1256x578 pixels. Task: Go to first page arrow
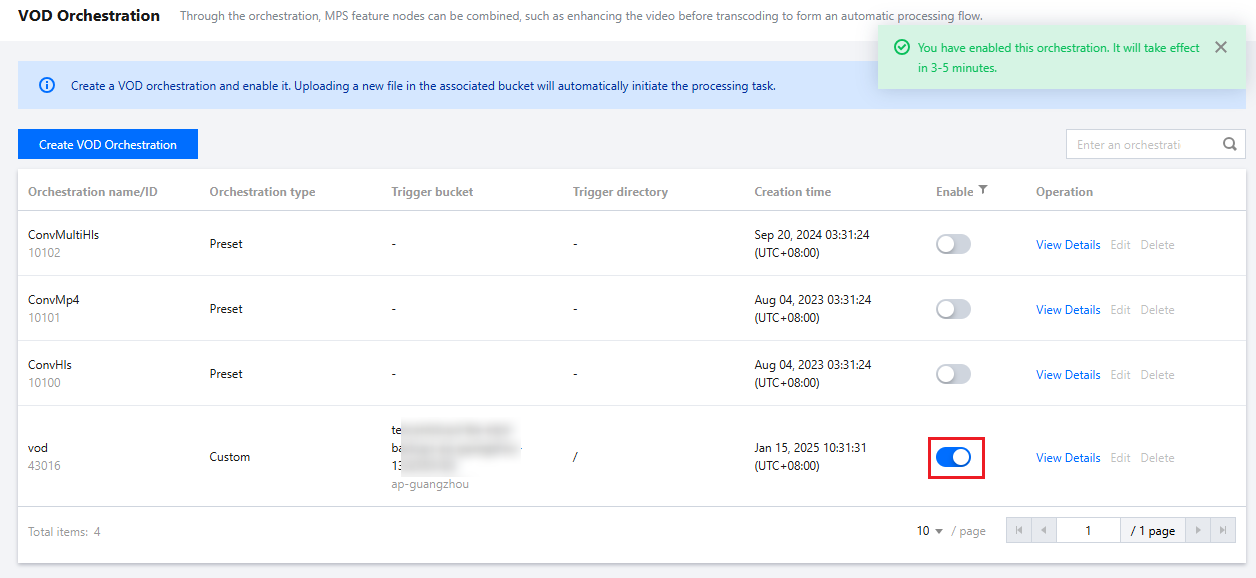(1019, 531)
